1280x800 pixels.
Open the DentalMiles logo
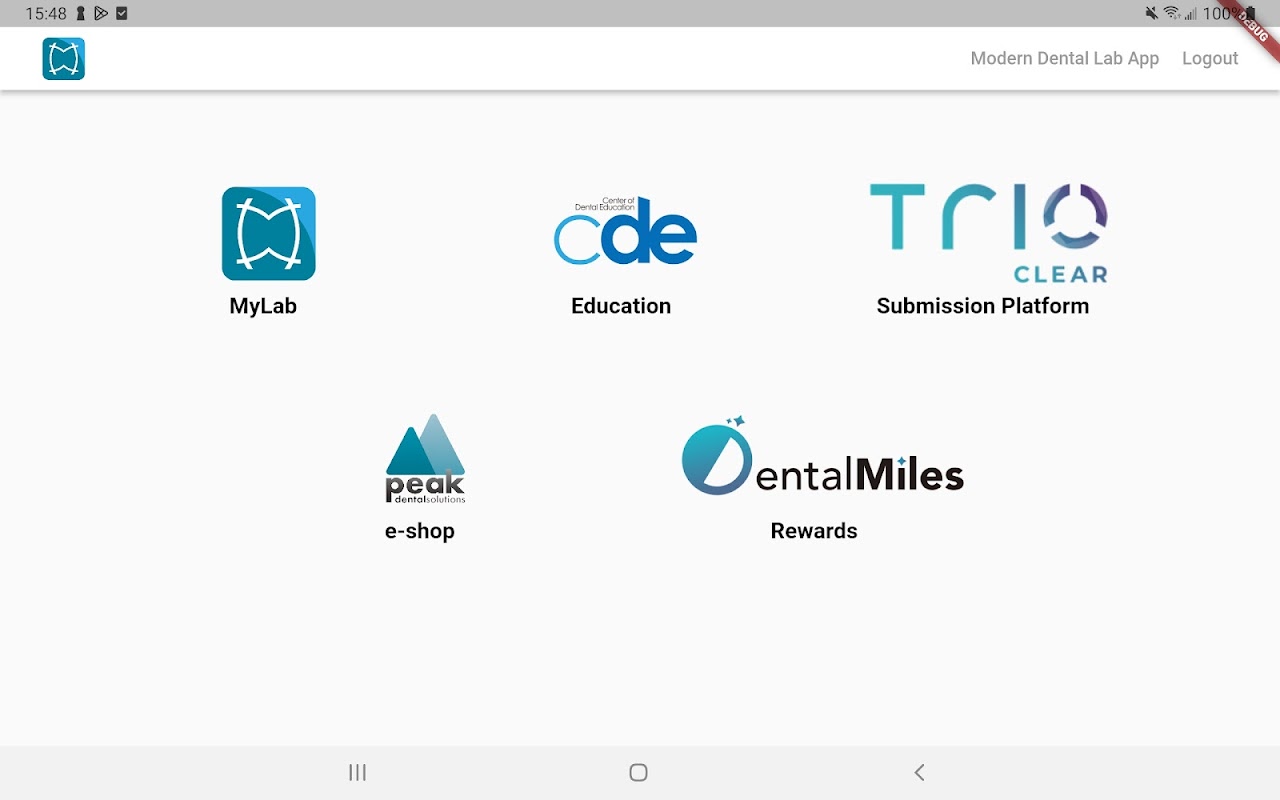pyautogui.click(x=822, y=457)
